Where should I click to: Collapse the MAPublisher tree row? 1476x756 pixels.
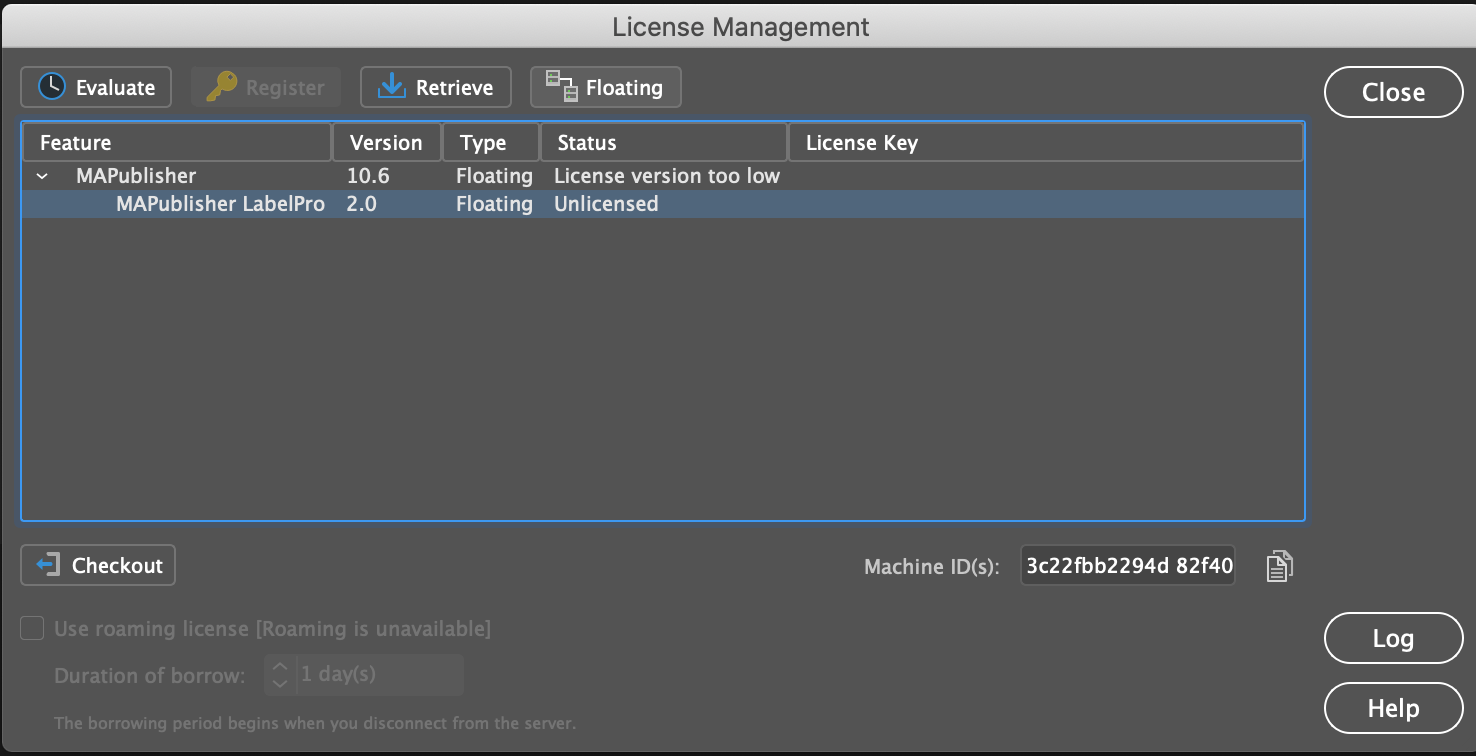(42, 176)
